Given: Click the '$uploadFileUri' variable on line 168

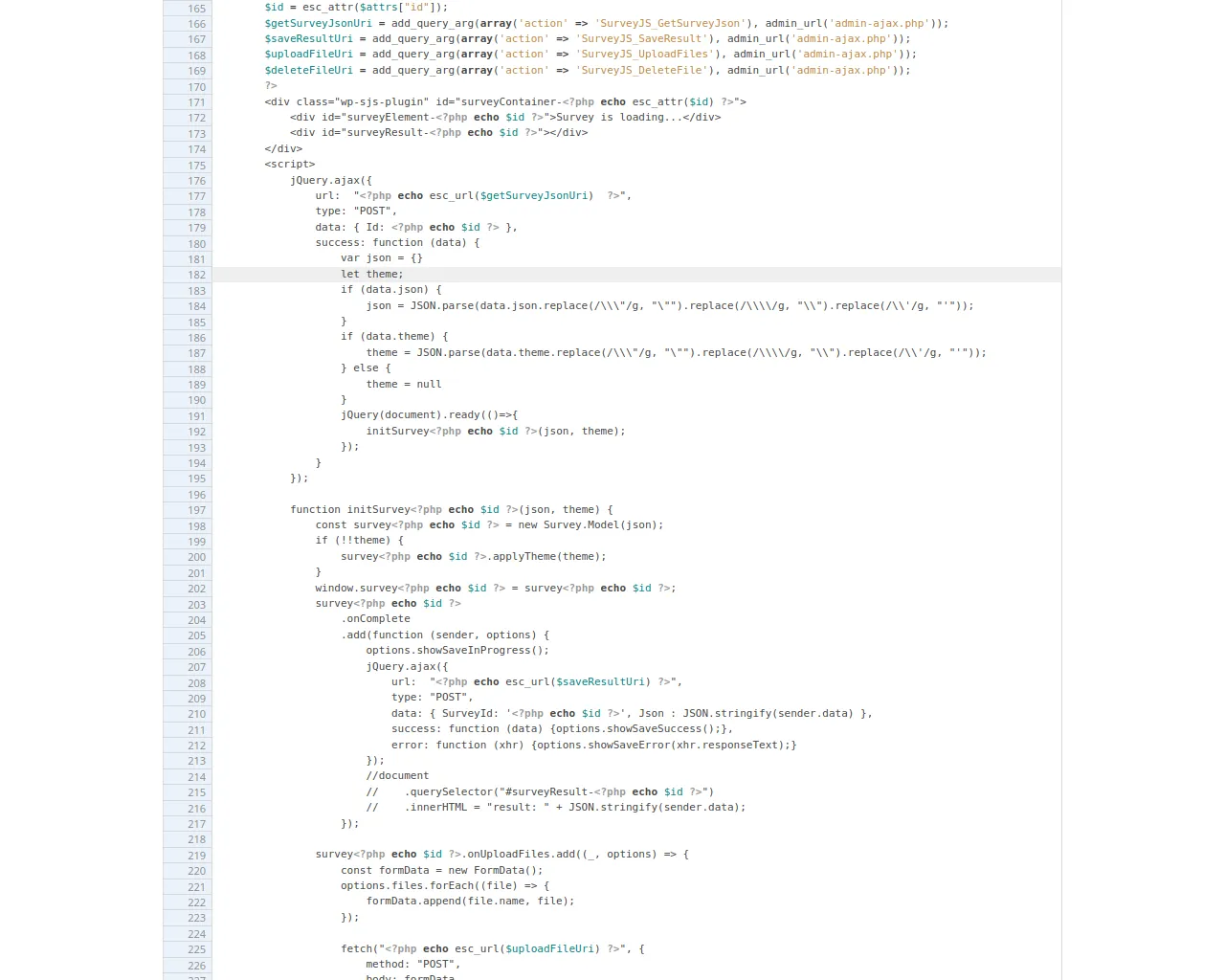Looking at the screenshot, I should (x=309, y=55).
